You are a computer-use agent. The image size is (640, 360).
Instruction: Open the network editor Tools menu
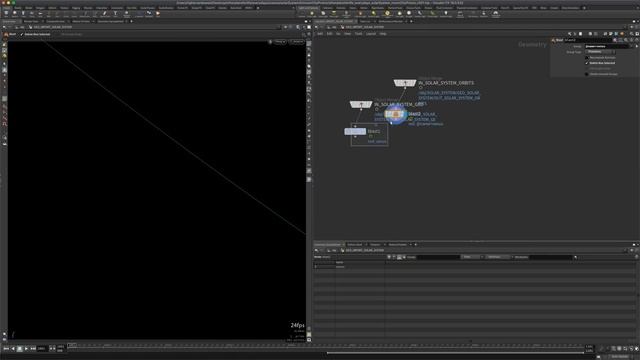tap(358, 34)
